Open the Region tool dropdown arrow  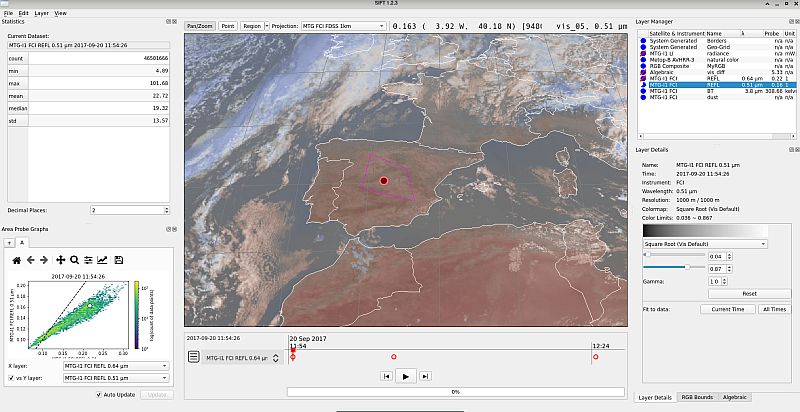tap(267, 26)
